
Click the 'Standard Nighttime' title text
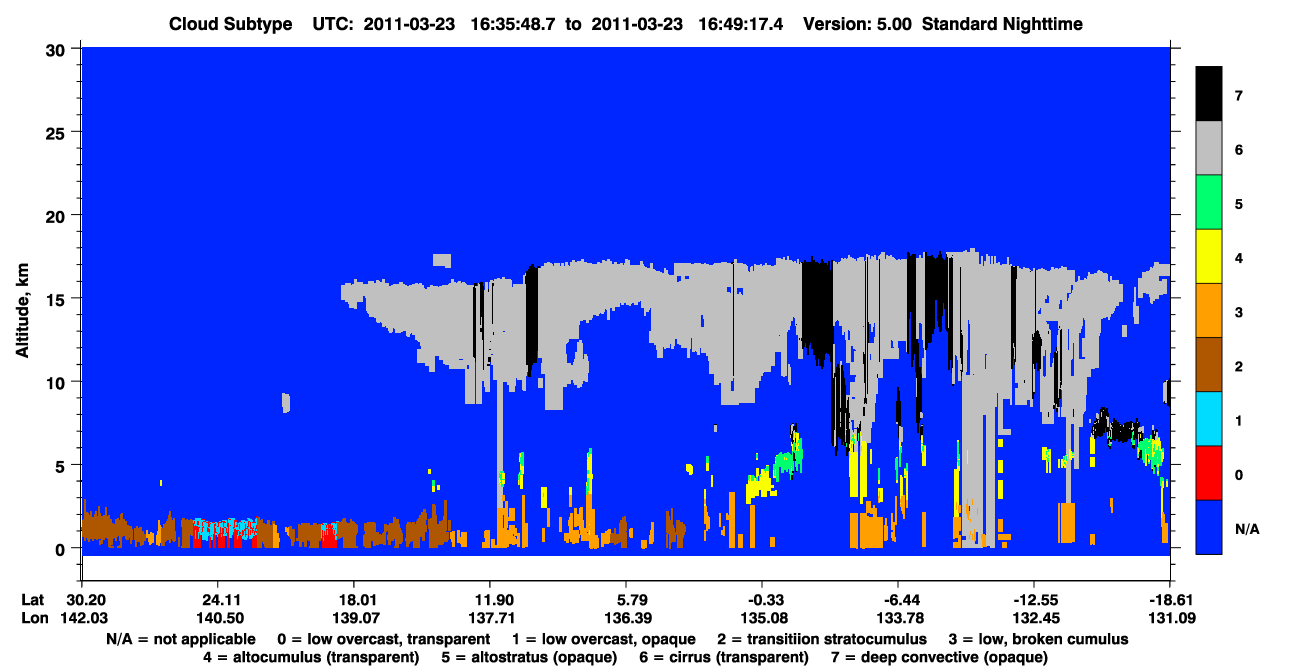(1001, 24)
